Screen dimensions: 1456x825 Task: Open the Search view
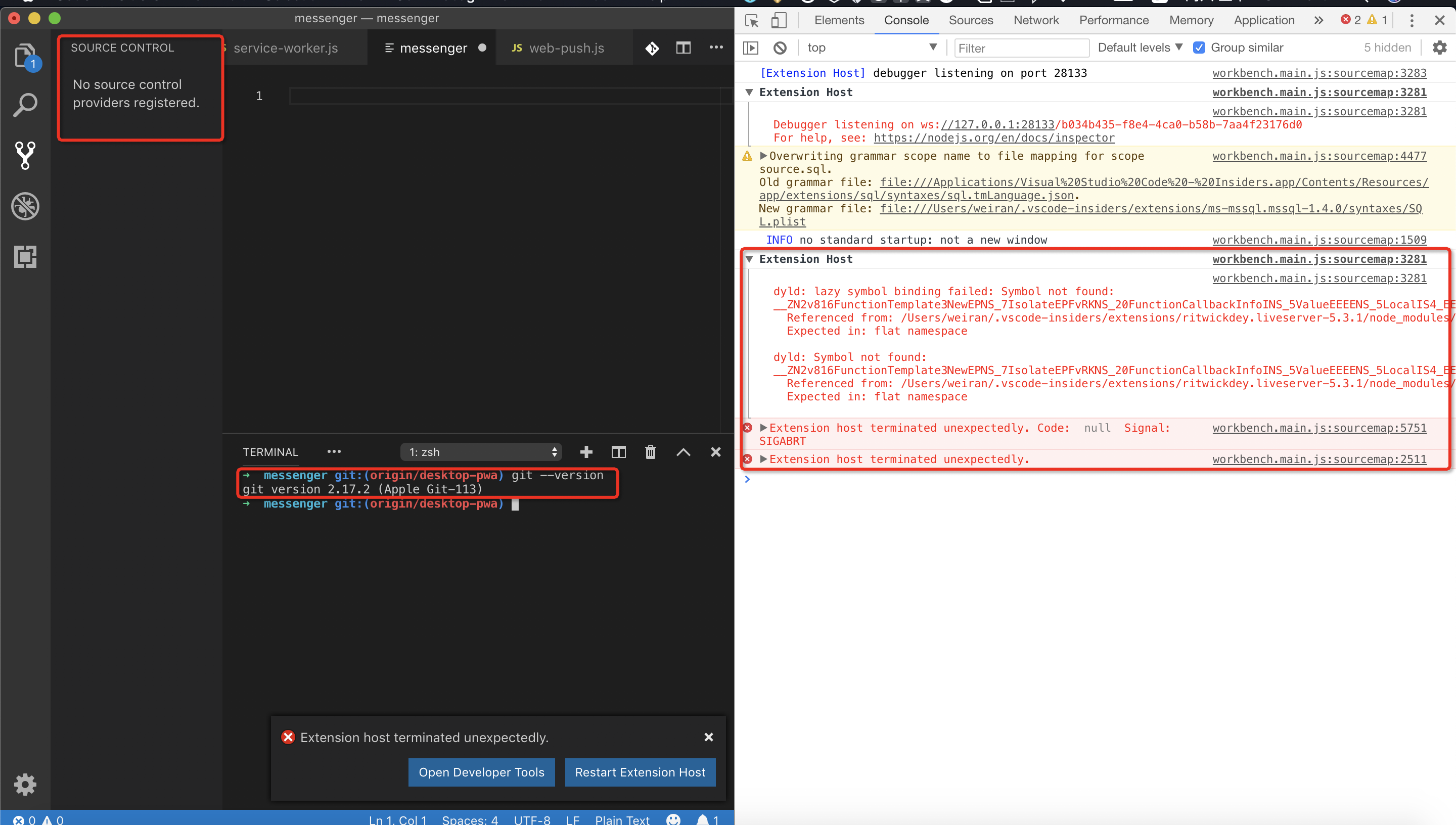pyautogui.click(x=25, y=104)
